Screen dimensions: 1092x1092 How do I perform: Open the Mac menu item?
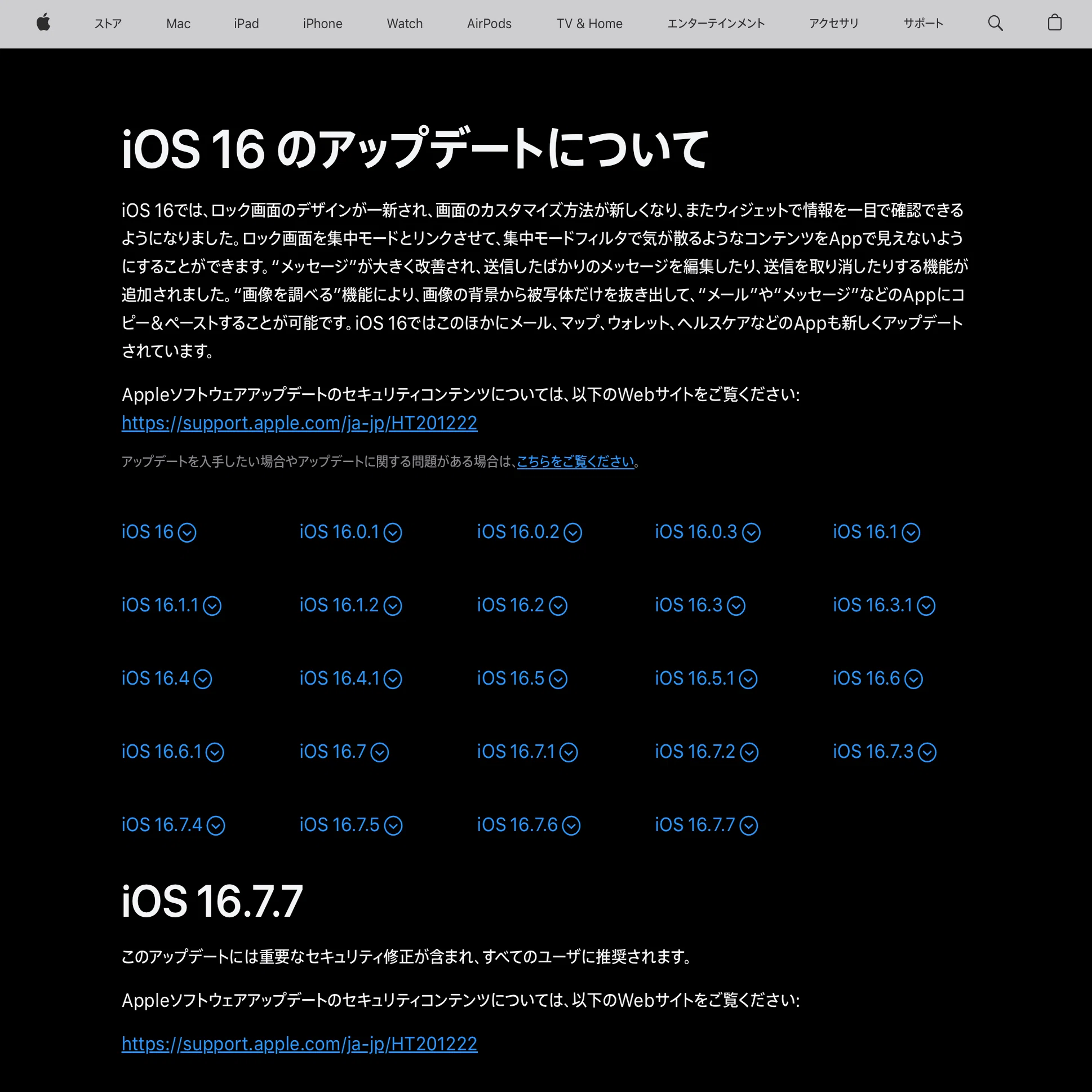click(x=178, y=23)
